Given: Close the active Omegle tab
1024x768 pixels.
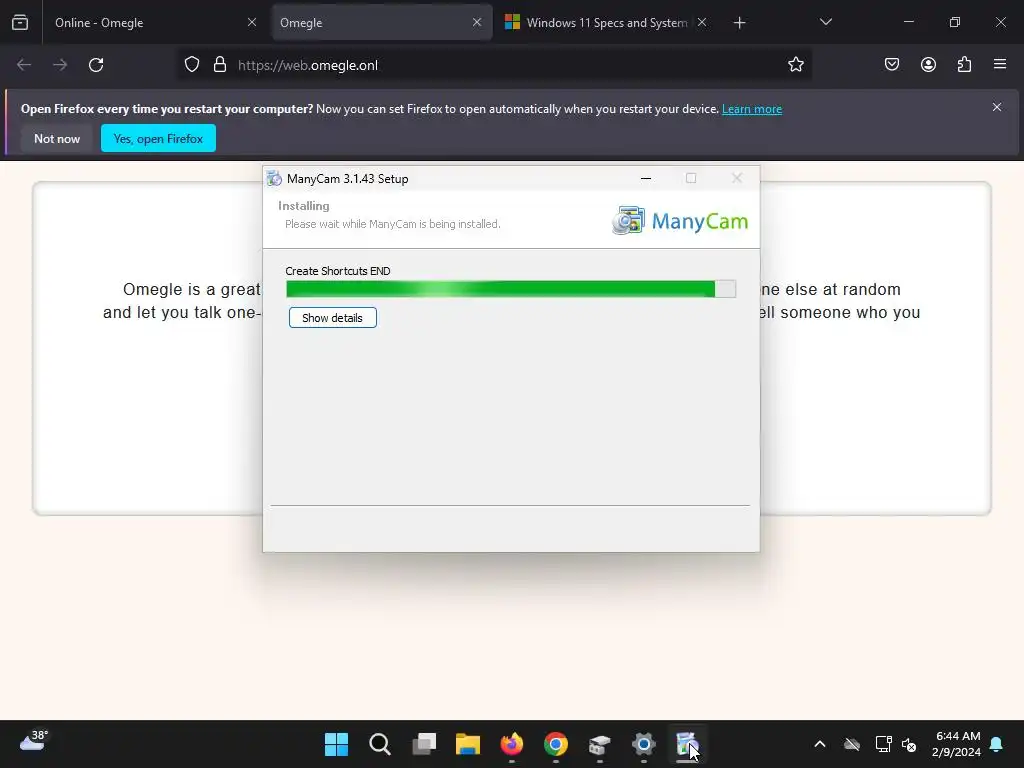Looking at the screenshot, I should pyautogui.click(x=477, y=22).
